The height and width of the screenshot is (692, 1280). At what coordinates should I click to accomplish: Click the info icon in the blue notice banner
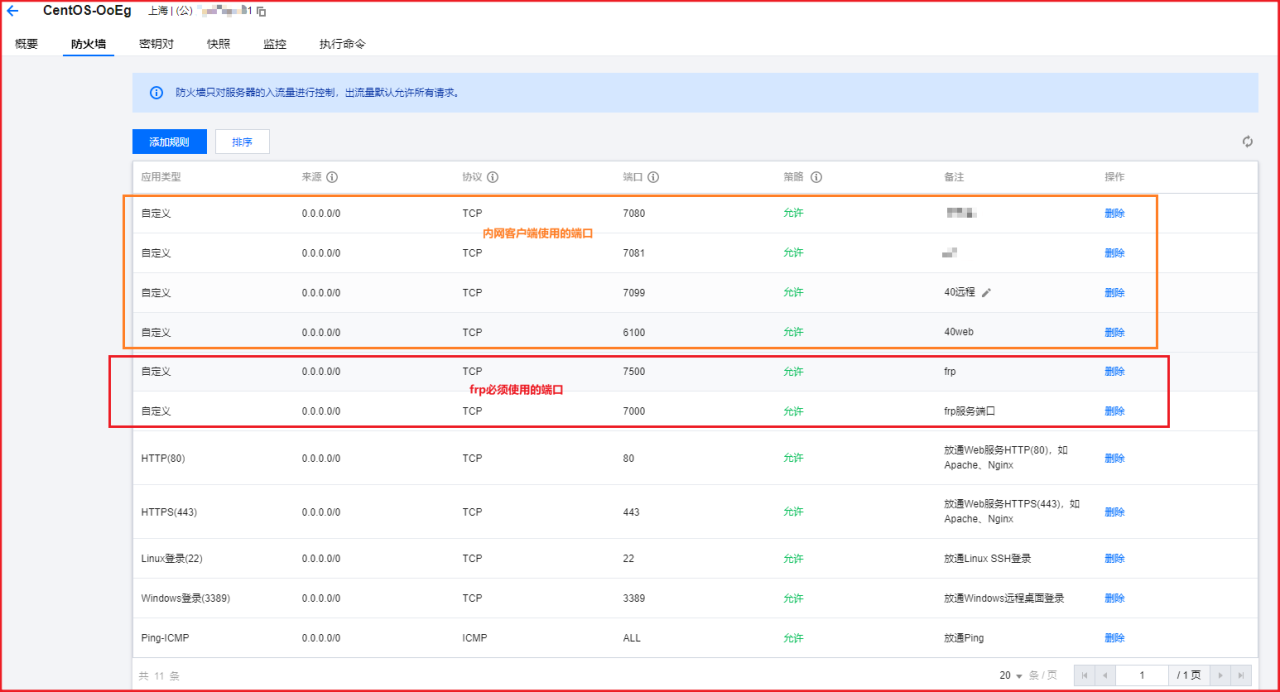pos(156,93)
